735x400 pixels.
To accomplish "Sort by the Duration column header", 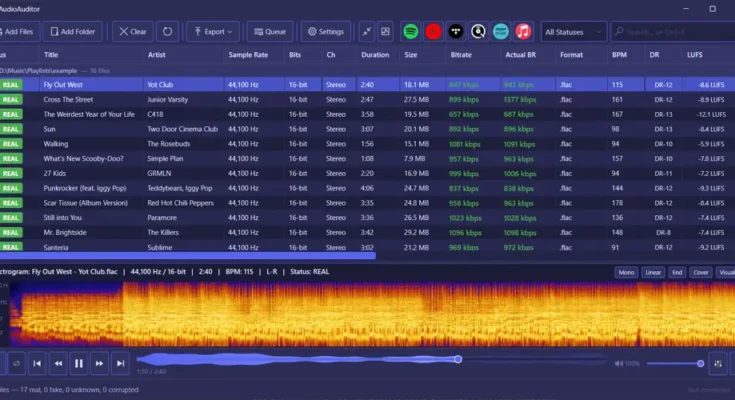I will pos(375,55).
